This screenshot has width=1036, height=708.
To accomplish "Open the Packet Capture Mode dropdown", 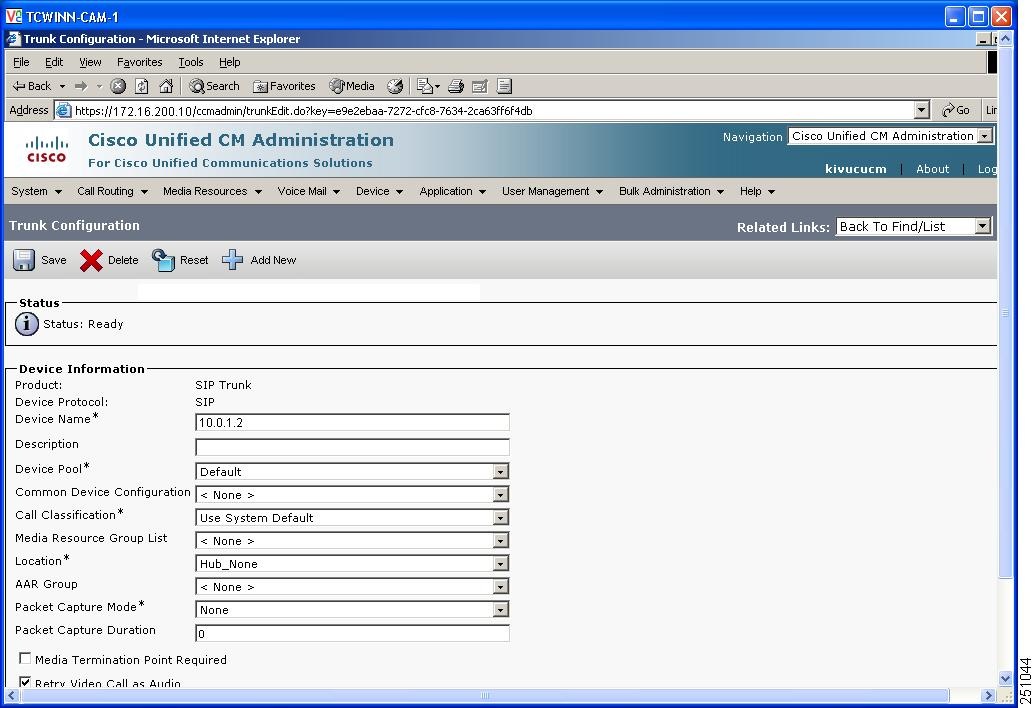I will point(352,610).
